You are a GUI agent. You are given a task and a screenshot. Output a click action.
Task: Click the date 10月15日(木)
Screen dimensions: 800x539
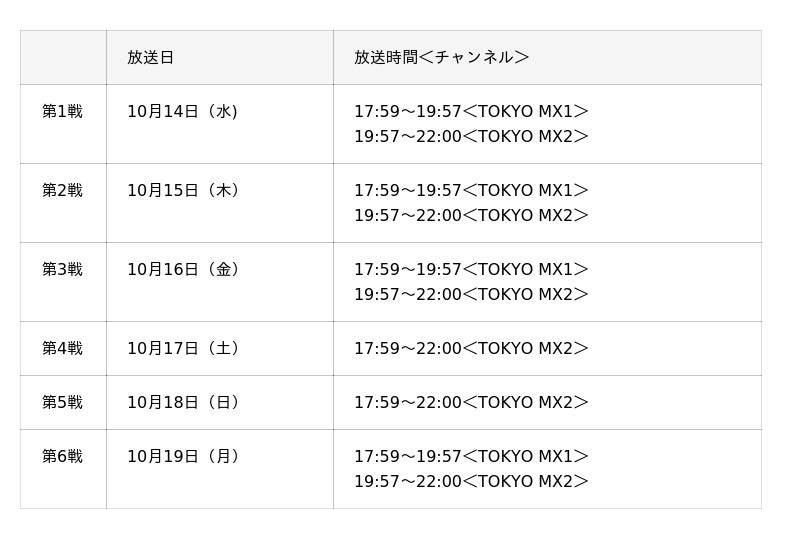pyautogui.click(x=183, y=190)
